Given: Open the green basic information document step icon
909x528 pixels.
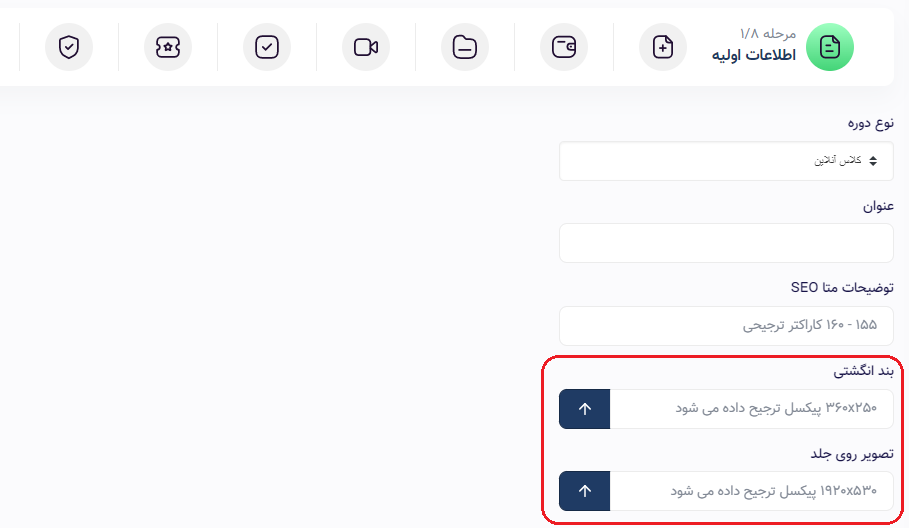Looking at the screenshot, I should (830, 47).
